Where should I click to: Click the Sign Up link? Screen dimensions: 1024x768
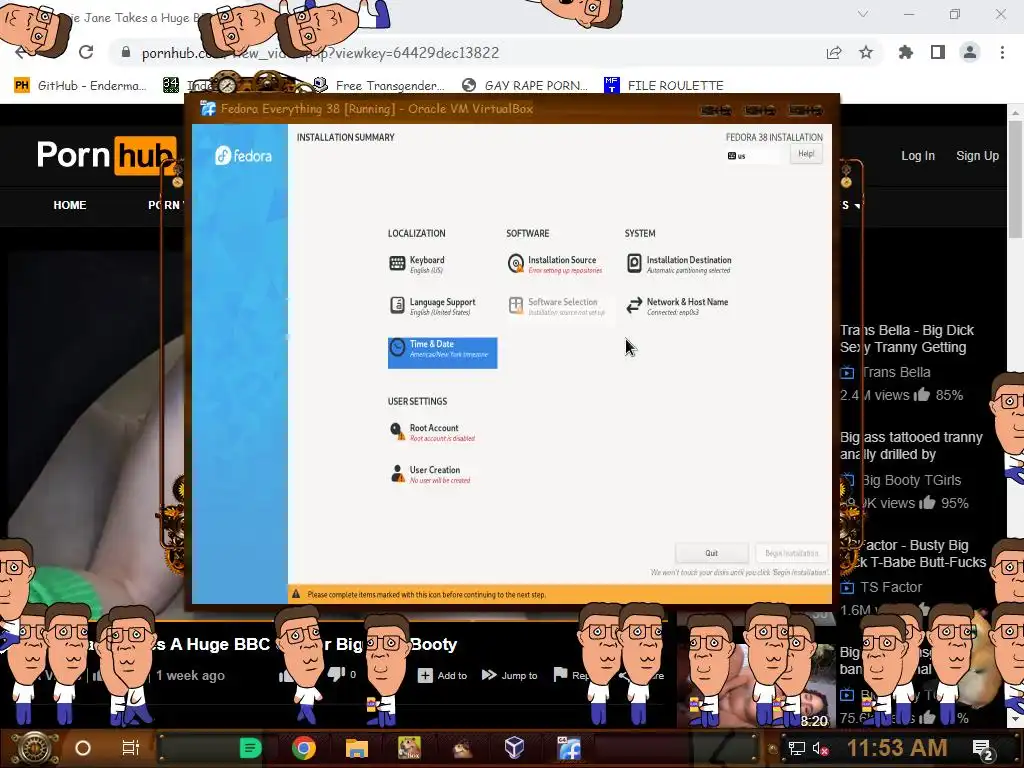pos(978,156)
